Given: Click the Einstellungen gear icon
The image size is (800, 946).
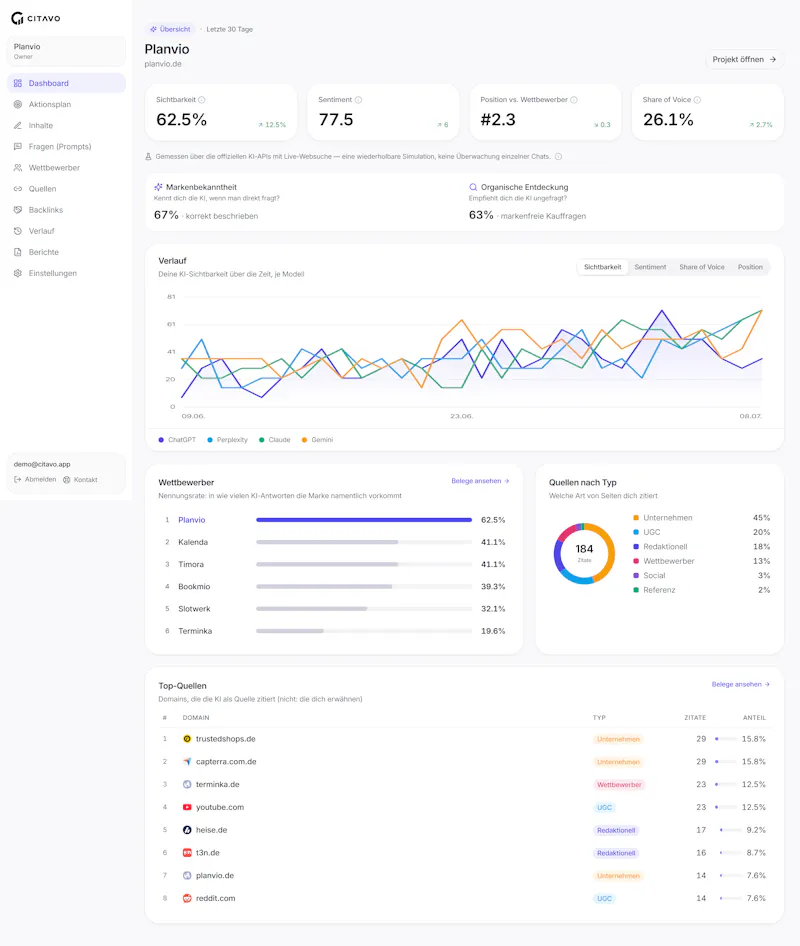Looking at the screenshot, I should pos(17,273).
